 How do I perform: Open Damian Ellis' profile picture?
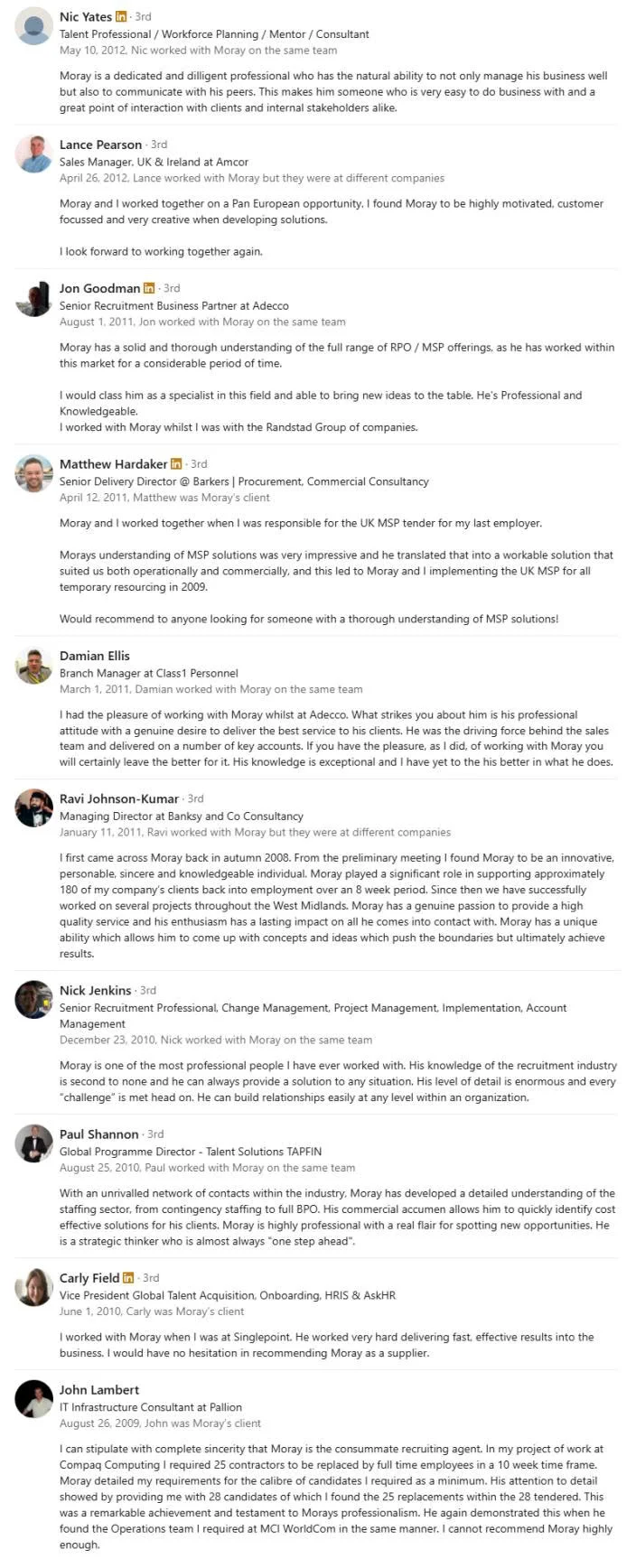[x=34, y=666]
